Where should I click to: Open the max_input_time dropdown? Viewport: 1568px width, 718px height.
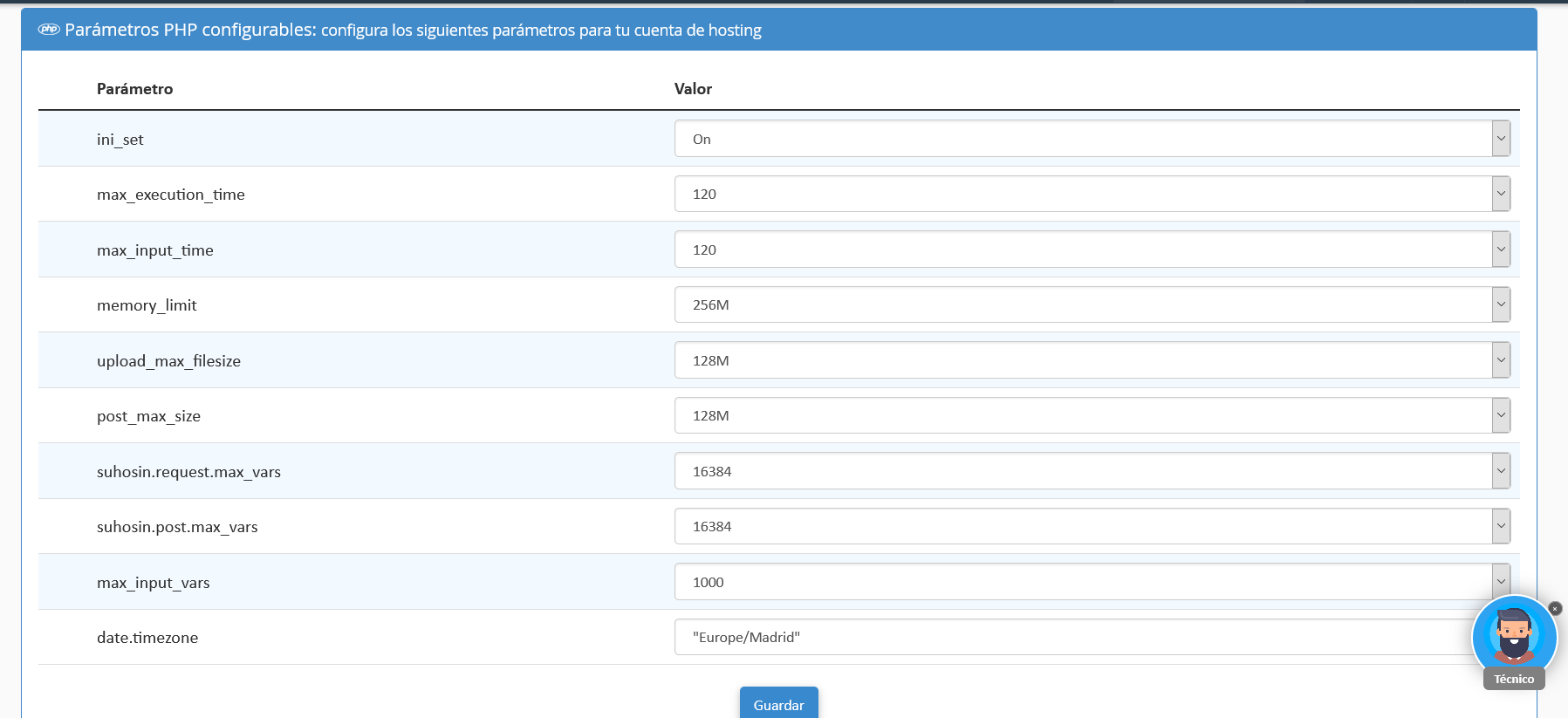pyautogui.click(x=1092, y=250)
